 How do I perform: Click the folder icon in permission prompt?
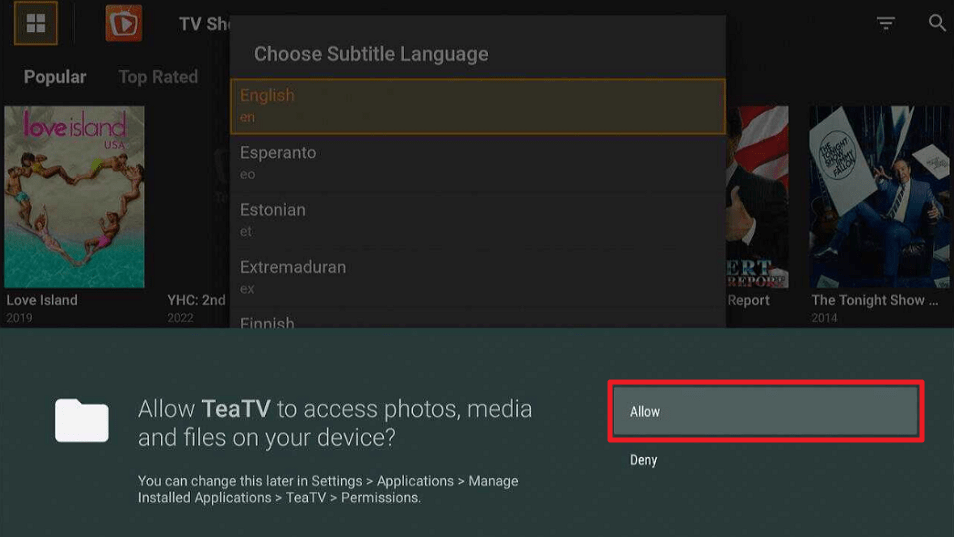pyautogui.click(x=82, y=420)
